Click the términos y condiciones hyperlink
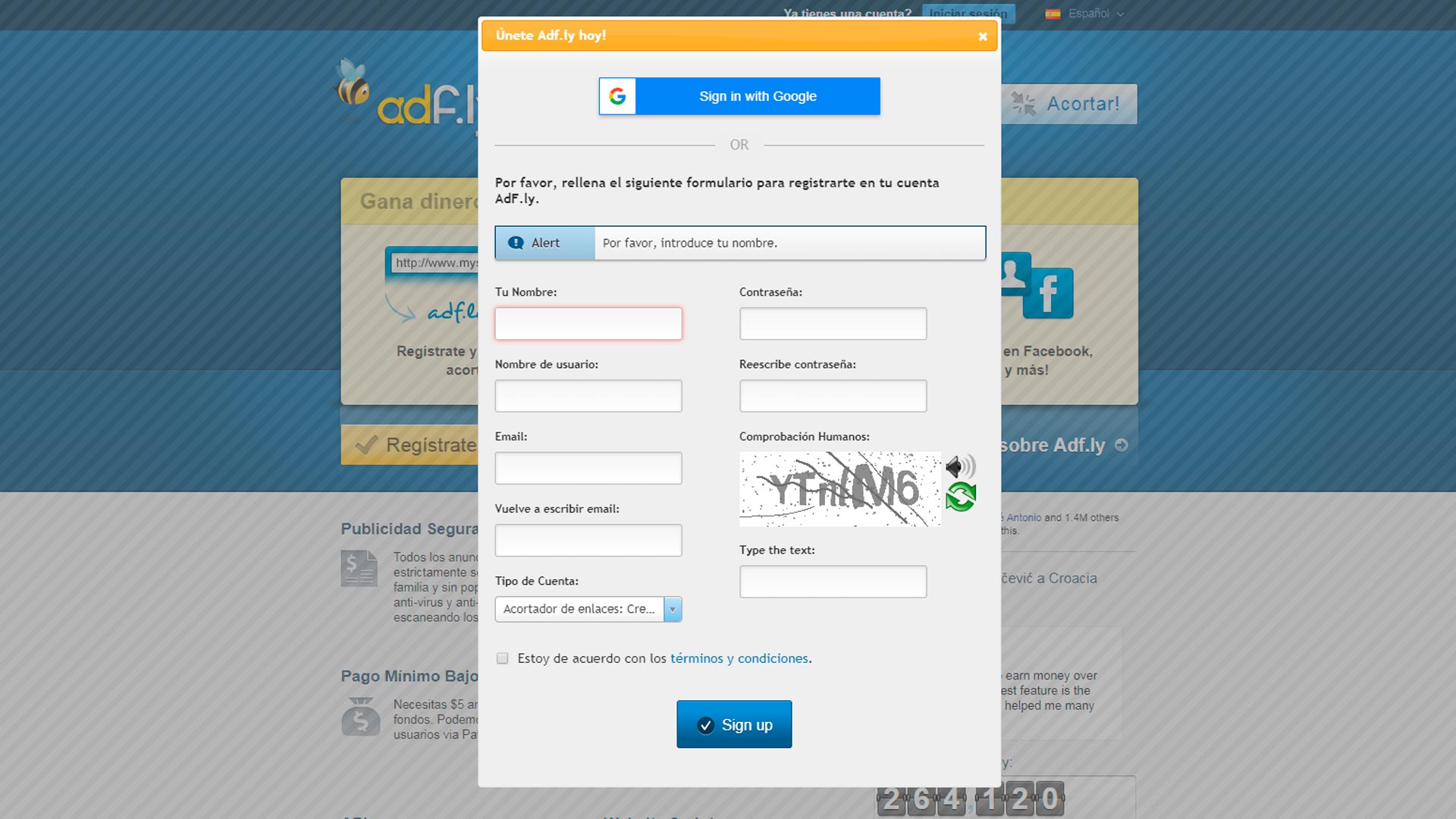This screenshot has height=819, width=1456. 738,657
